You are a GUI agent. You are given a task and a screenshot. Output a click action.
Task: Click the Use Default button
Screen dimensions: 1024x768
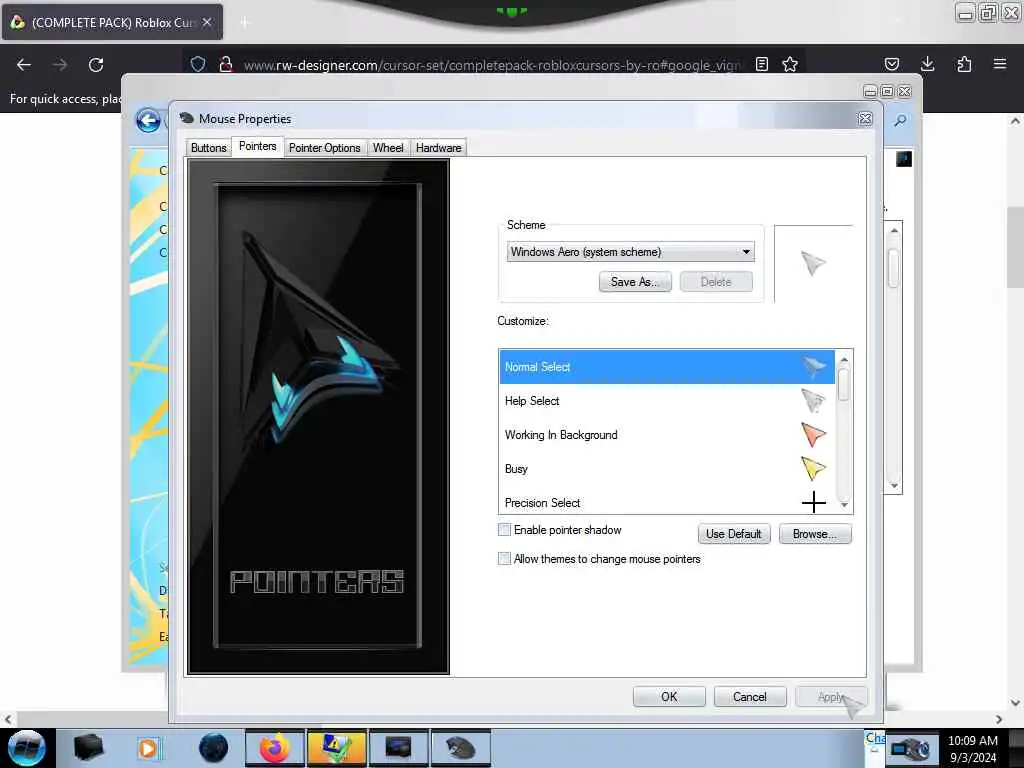[733, 534]
